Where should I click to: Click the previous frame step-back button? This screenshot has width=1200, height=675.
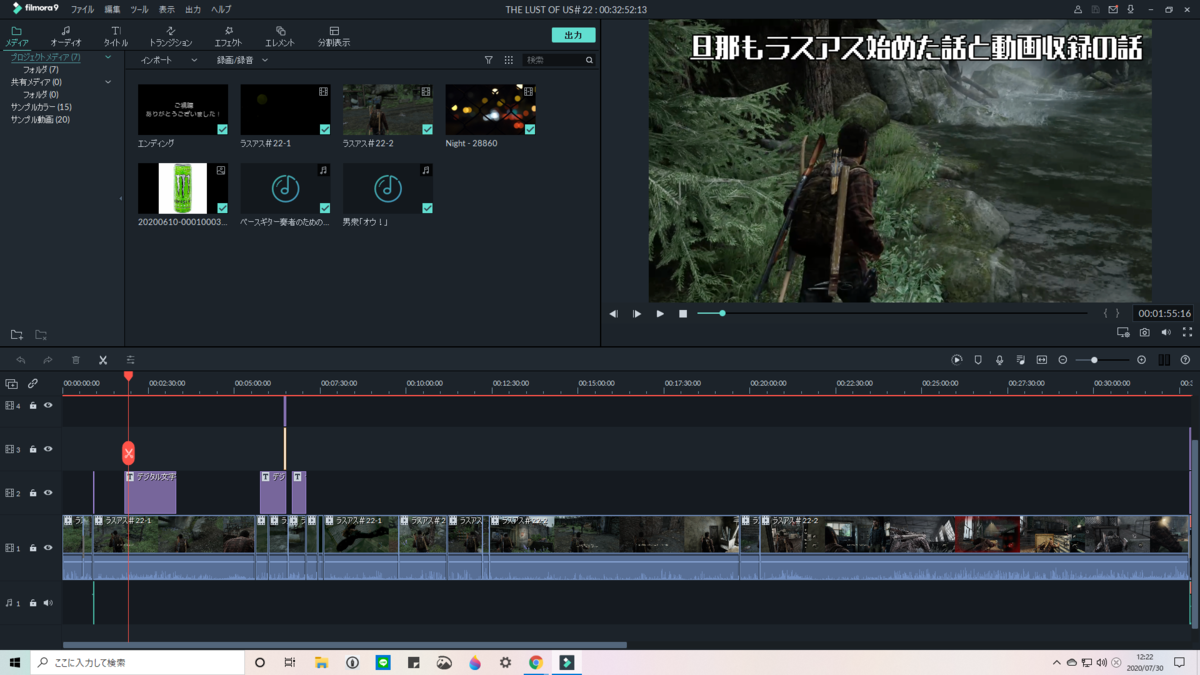pyautogui.click(x=614, y=314)
